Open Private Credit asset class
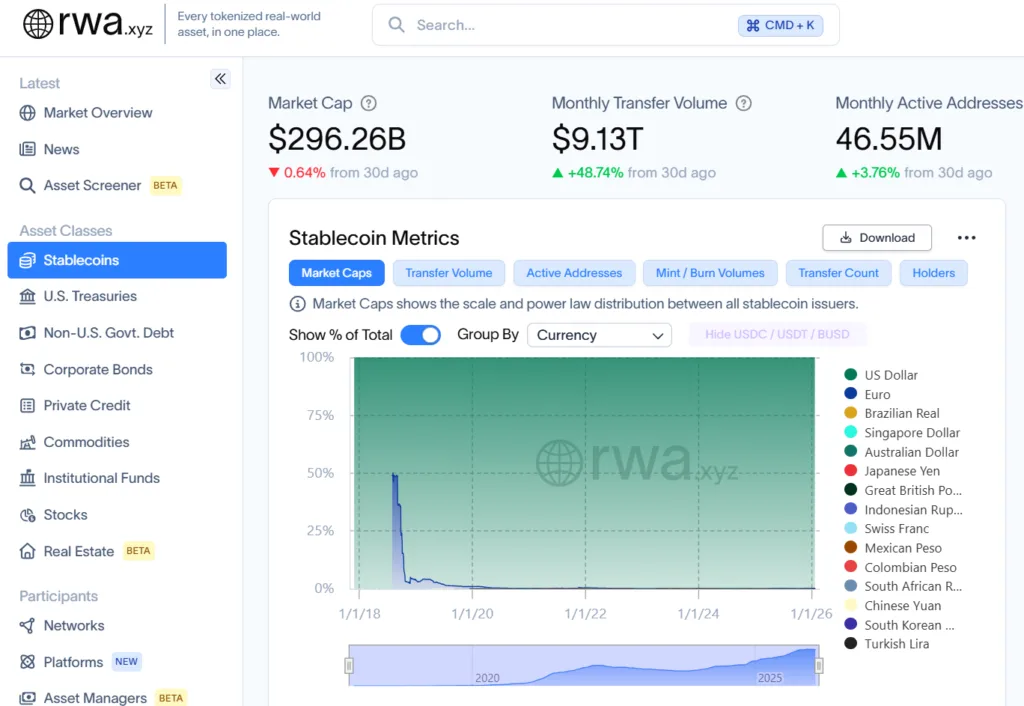 click(87, 406)
